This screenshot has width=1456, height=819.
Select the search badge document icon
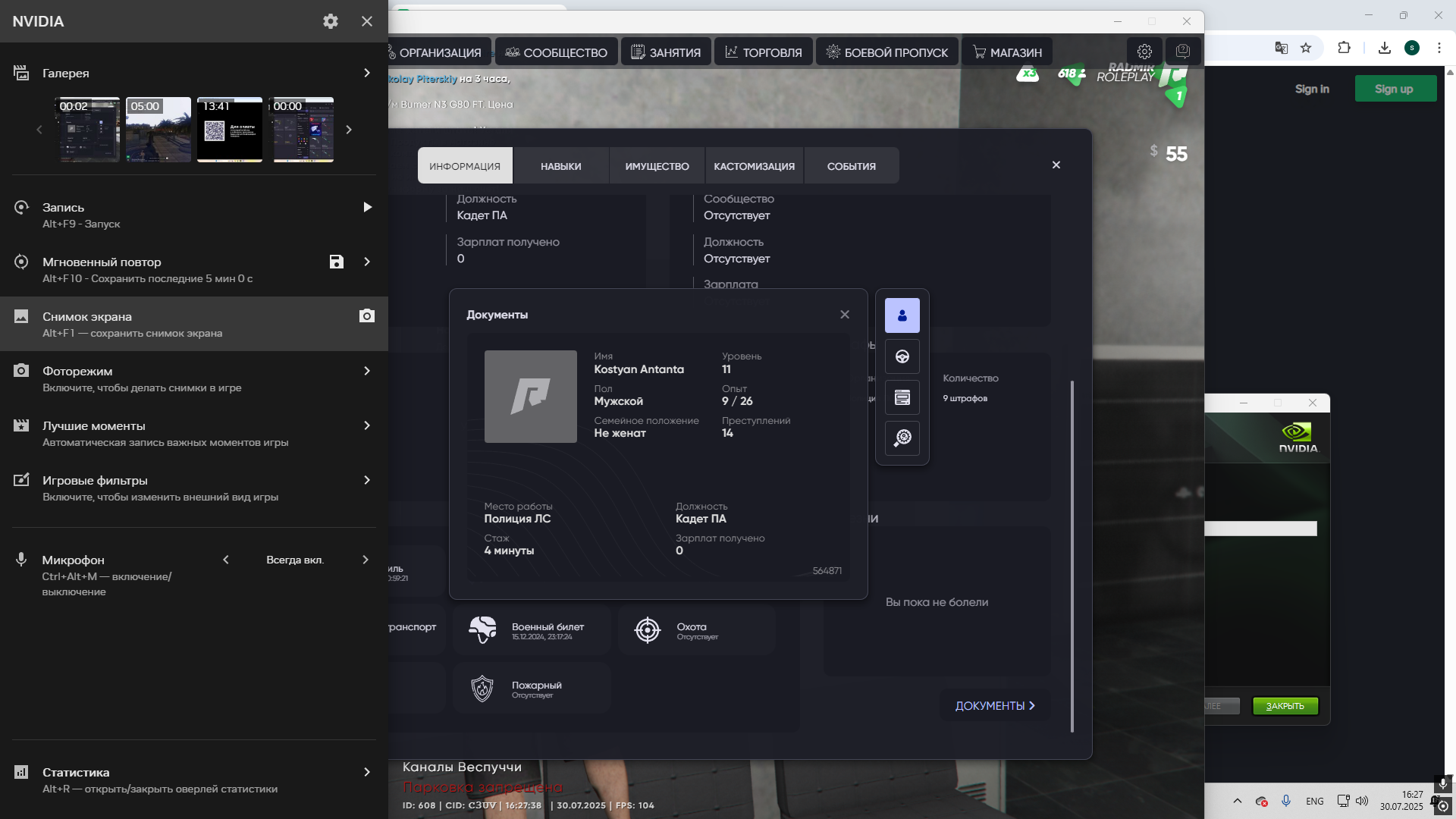click(x=902, y=438)
